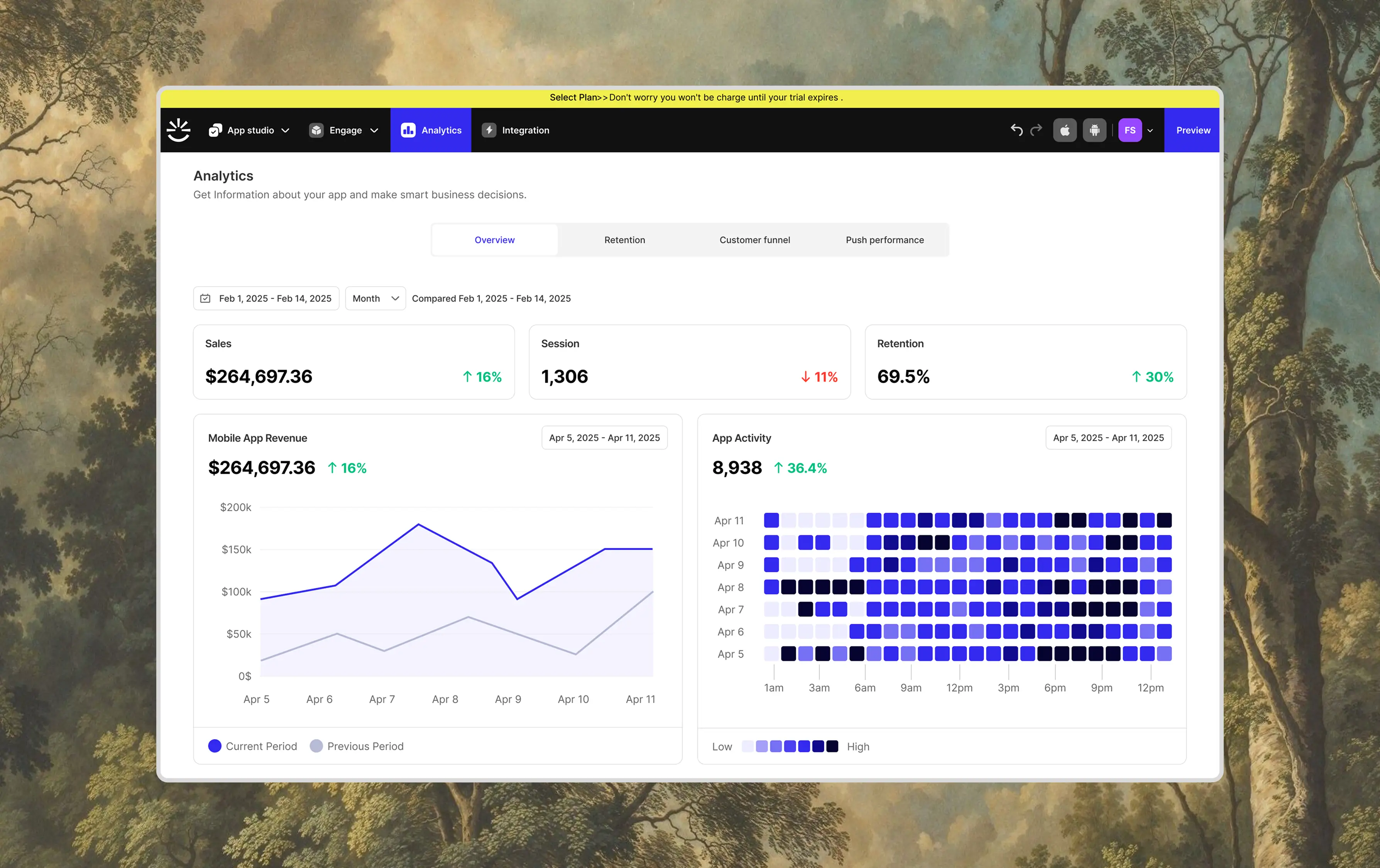Click the Integration lightning bolt icon
Image resolution: width=1380 pixels, height=868 pixels.
pyautogui.click(x=489, y=130)
